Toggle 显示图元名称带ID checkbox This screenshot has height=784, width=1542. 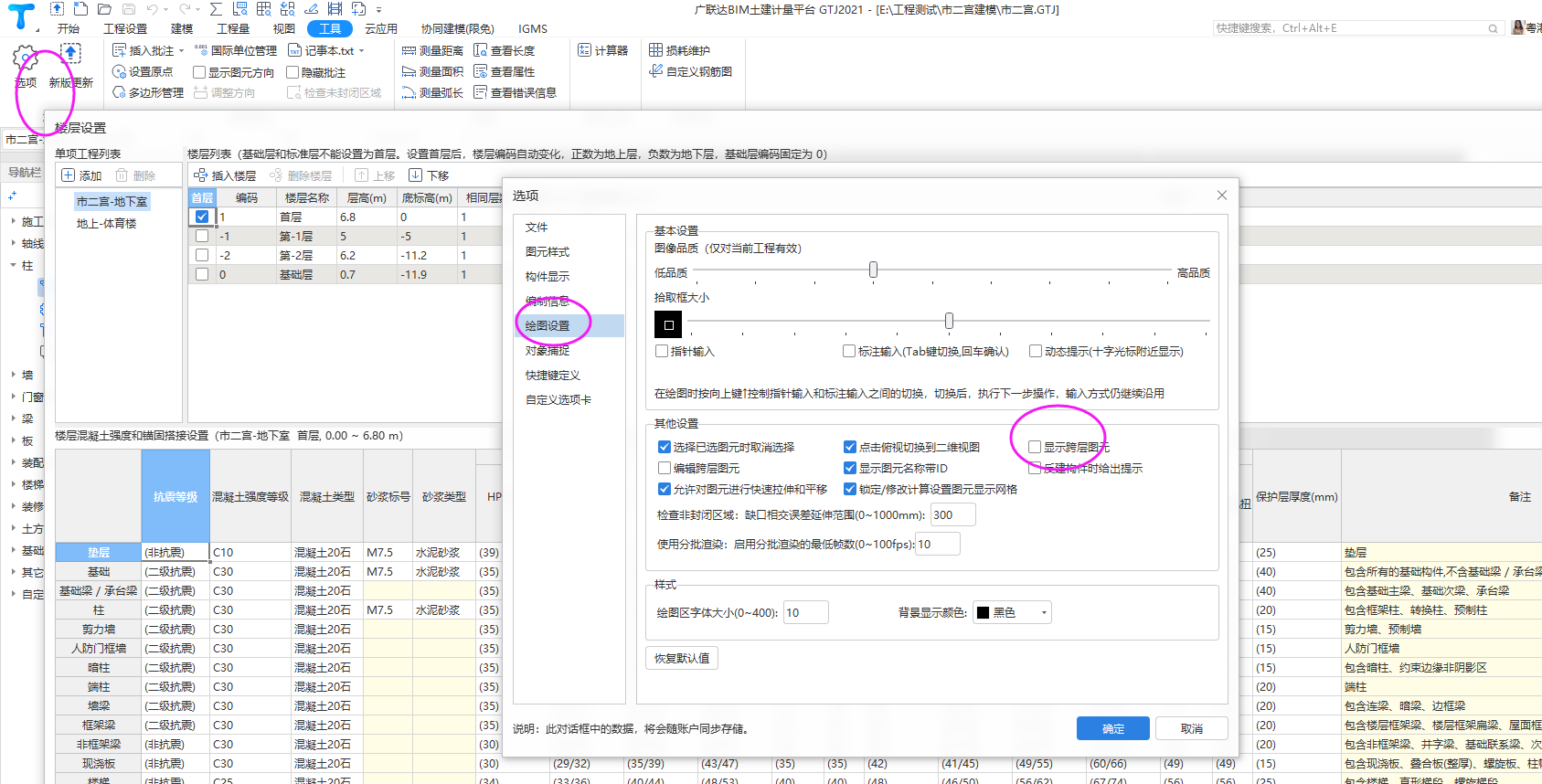[x=850, y=468]
